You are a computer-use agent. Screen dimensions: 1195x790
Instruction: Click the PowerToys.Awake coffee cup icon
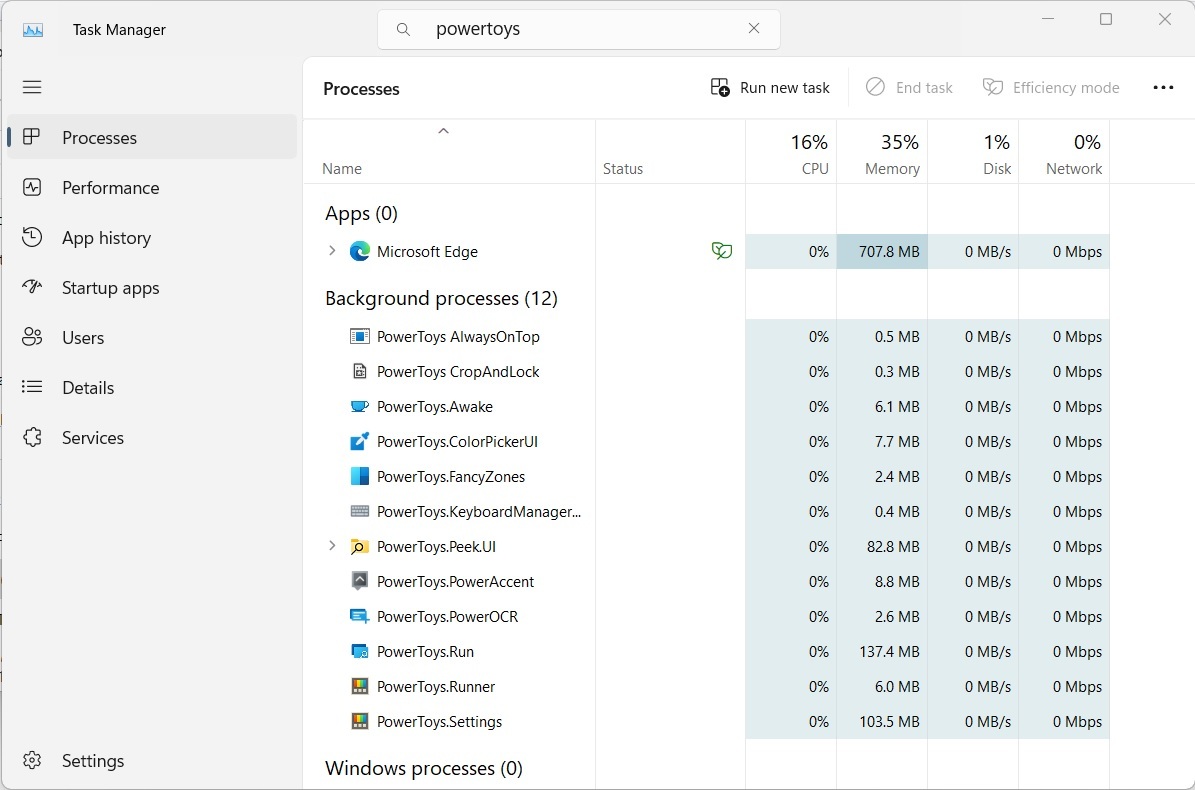pyautogui.click(x=359, y=406)
